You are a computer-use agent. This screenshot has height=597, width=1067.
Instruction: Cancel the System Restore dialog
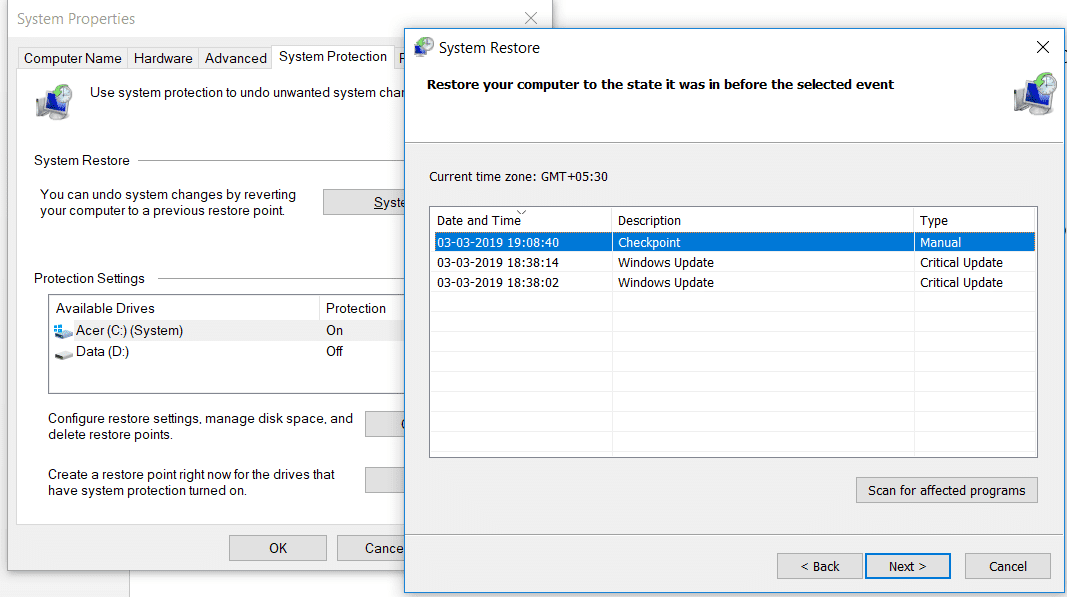[1007, 566]
